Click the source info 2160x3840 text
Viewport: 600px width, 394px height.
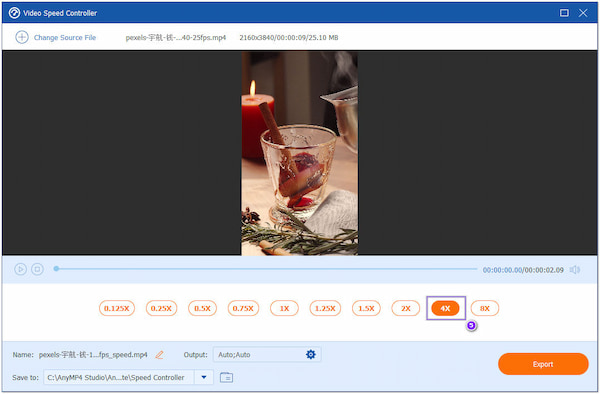pyautogui.click(x=289, y=37)
